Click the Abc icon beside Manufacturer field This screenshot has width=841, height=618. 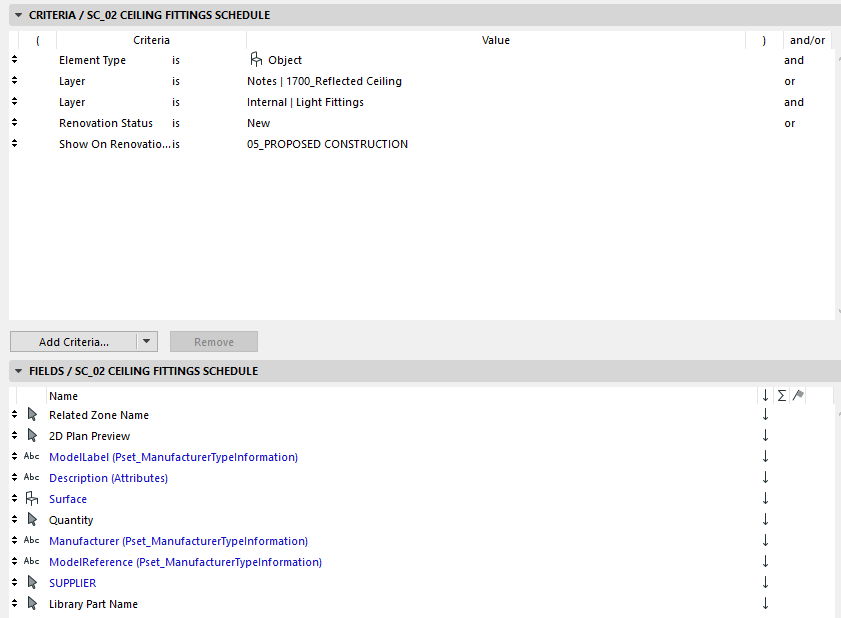tap(31, 540)
